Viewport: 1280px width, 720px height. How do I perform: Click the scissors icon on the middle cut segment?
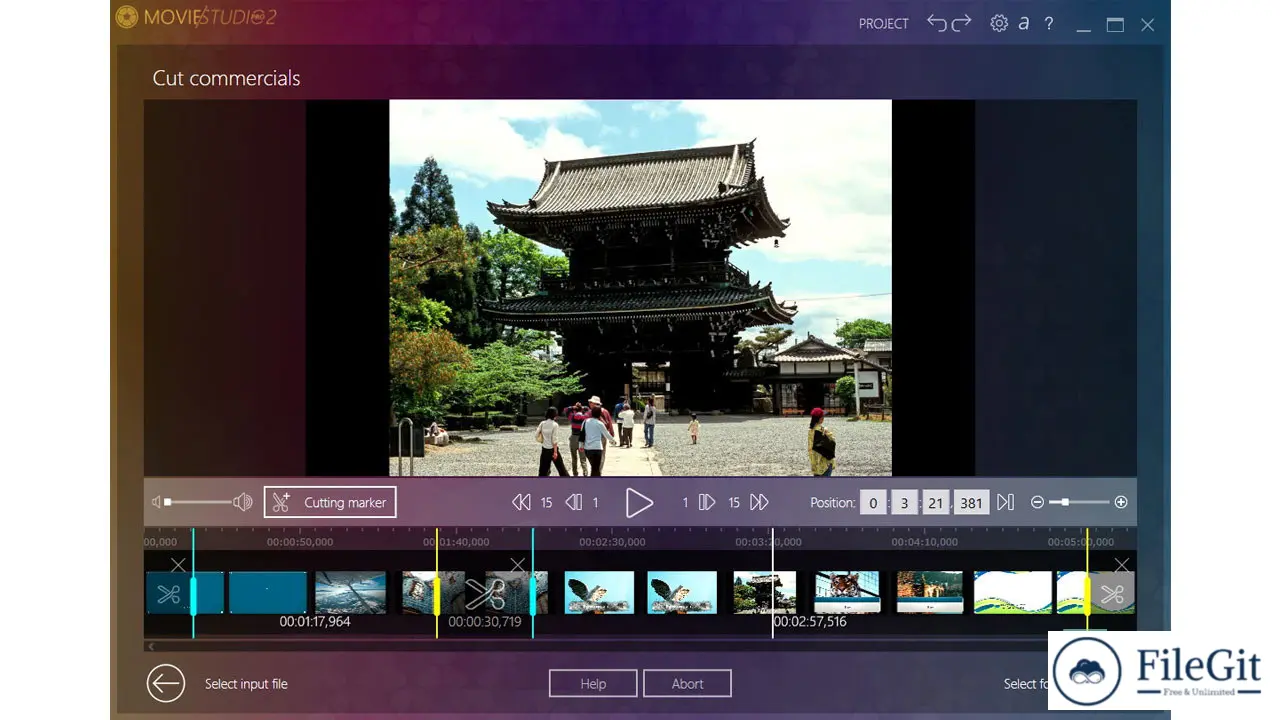coord(485,594)
